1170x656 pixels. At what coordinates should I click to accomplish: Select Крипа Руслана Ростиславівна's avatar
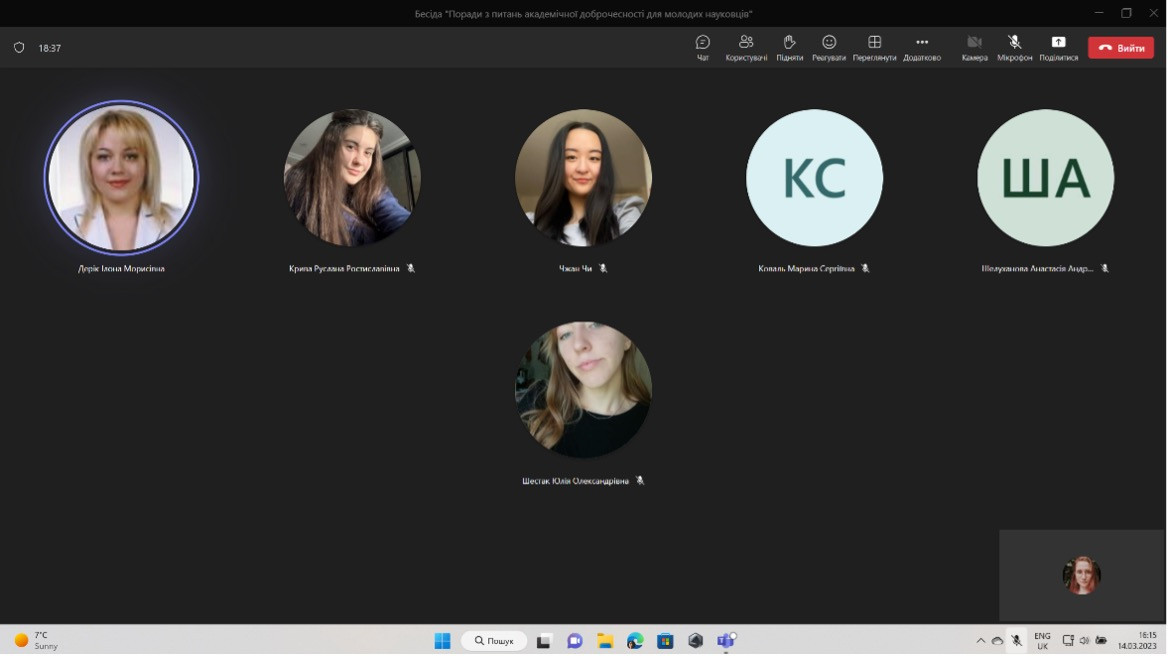pyautogui.click(x=352, y=178)
